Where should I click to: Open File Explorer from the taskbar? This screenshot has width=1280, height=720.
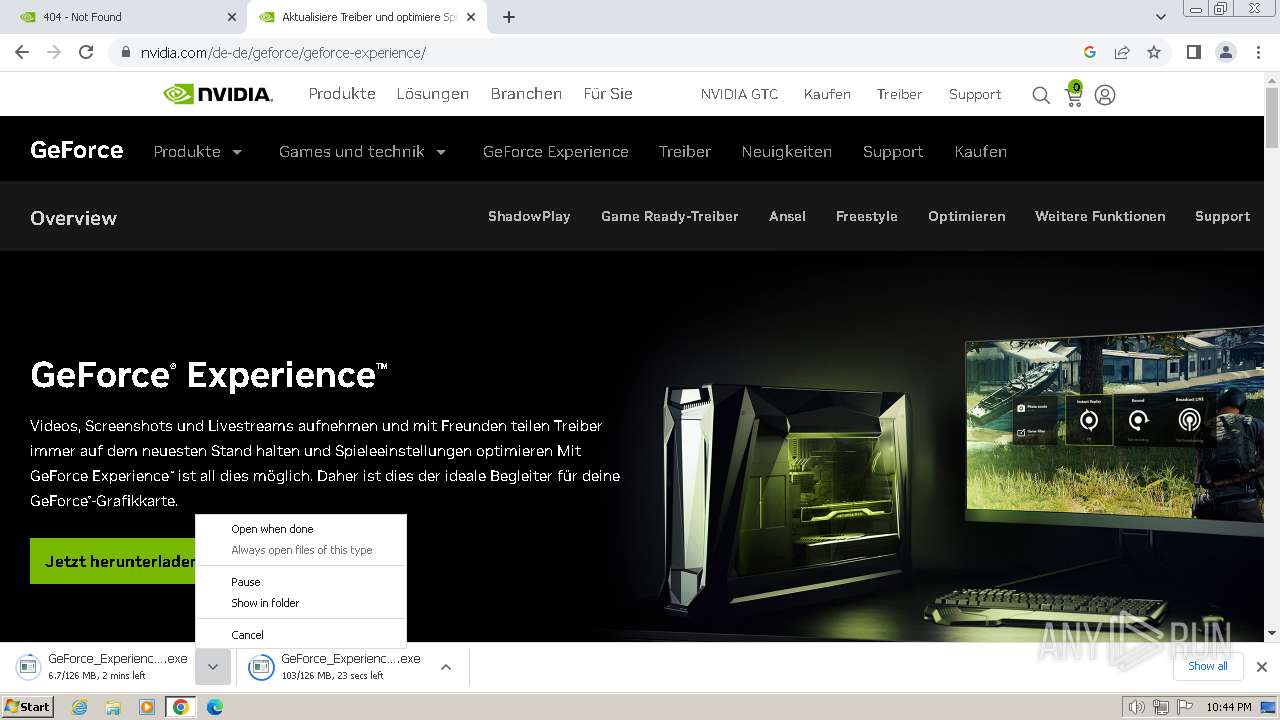click(x=113, y=707)
